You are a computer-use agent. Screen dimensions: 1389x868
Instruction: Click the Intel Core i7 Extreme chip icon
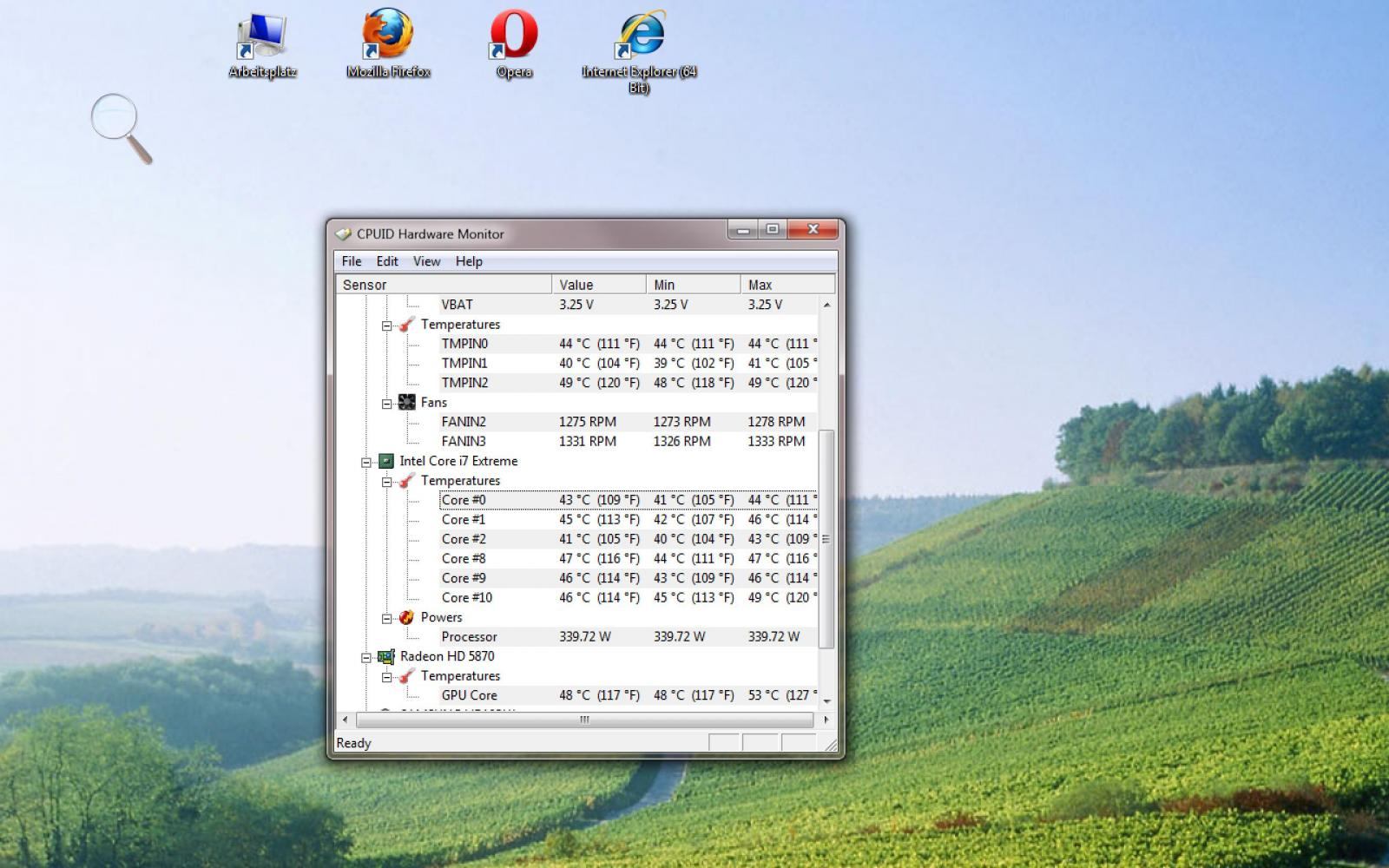(x=386, y=461)
